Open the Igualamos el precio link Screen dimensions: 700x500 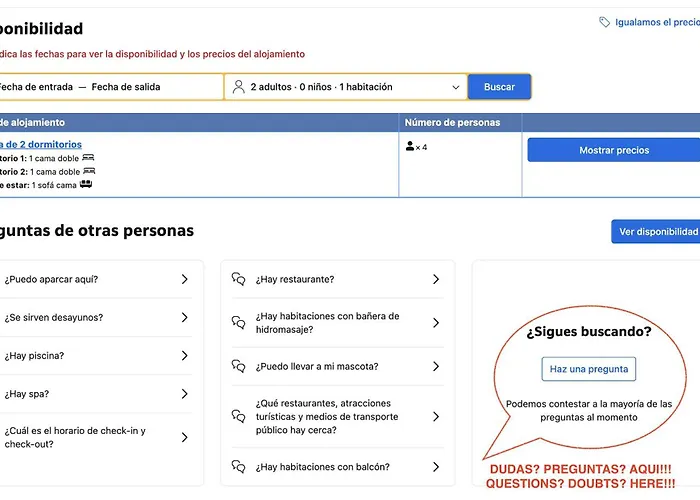pos(655,22)
